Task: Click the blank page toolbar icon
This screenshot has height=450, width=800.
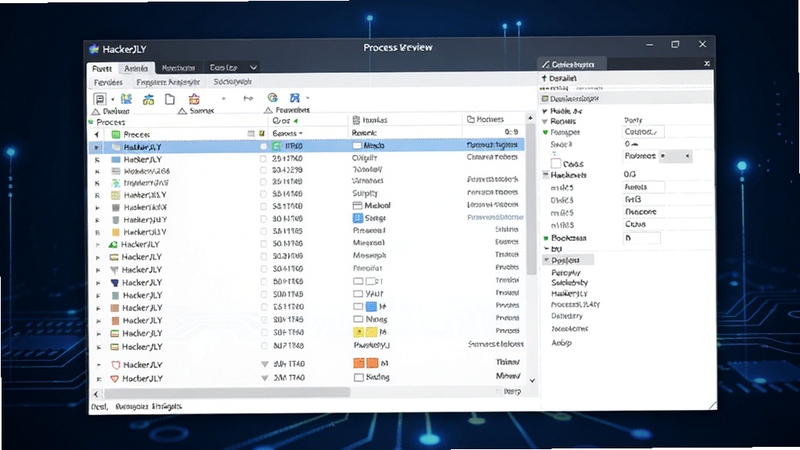Action: click(x=170, y=99)
